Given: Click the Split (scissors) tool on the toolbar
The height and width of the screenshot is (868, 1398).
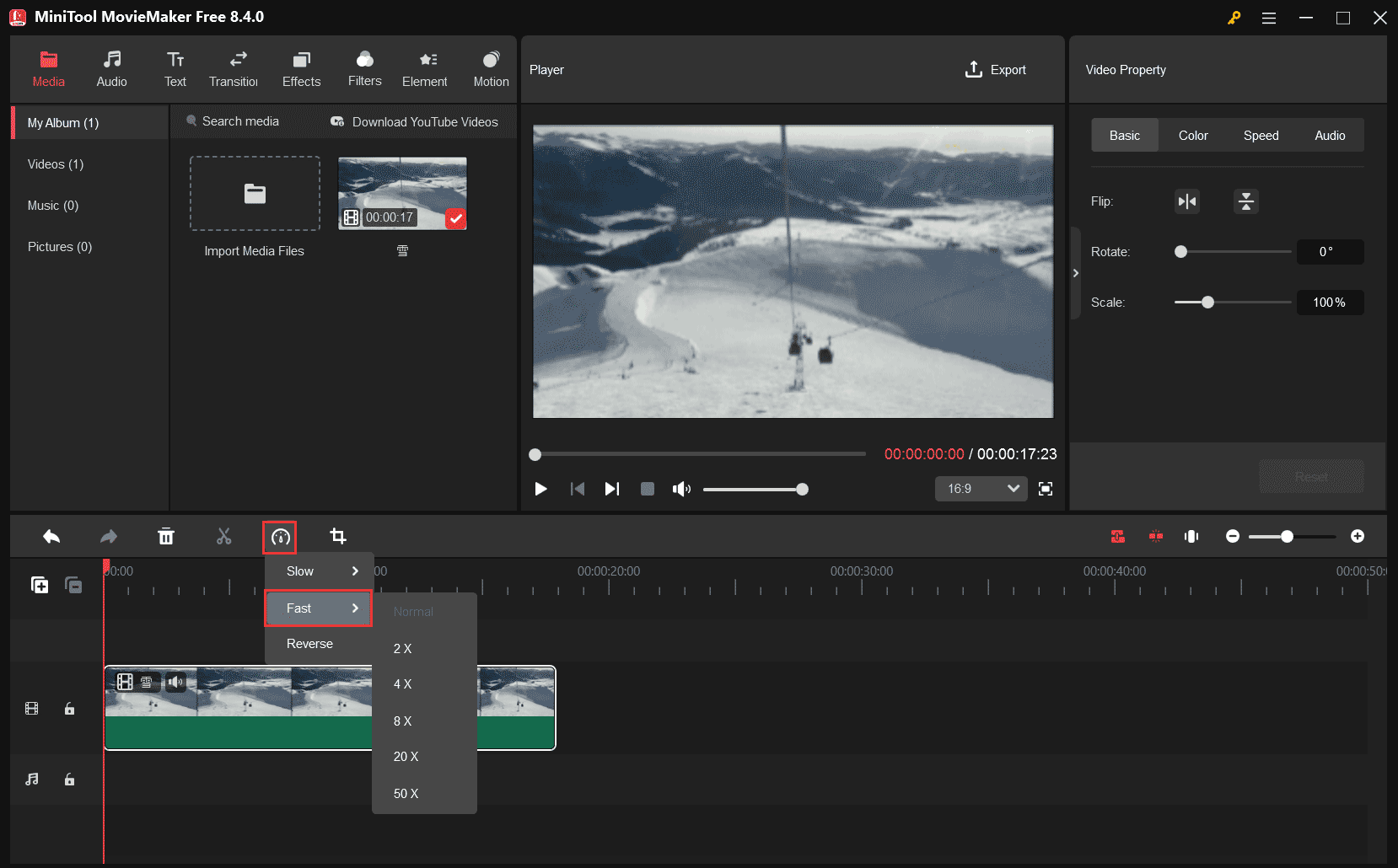Looking at the screenshot, I should coord(223,536).
